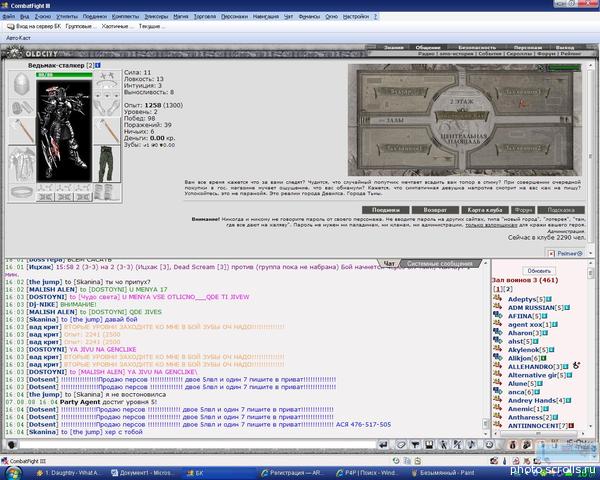The width and height of the screenshot is (600, 480).
Task: Click the chat log vertical scrollbar
Action: tap(486, 348)
